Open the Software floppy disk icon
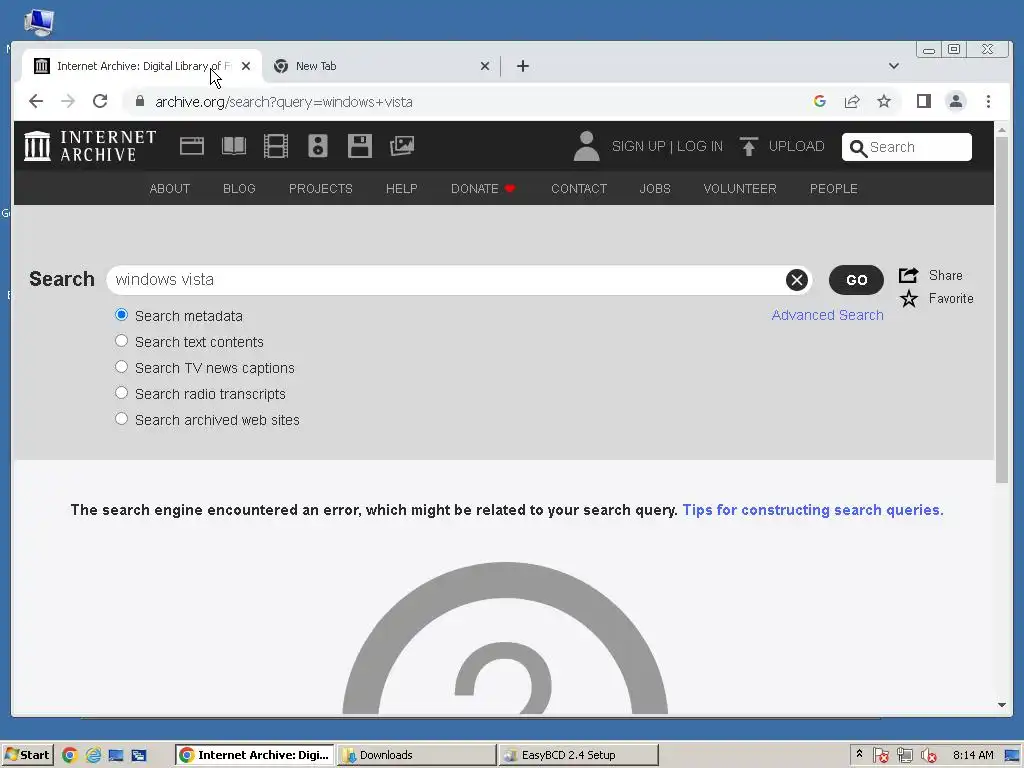Viewport: 1024px width, 768px height. click(x=359, y=146)
